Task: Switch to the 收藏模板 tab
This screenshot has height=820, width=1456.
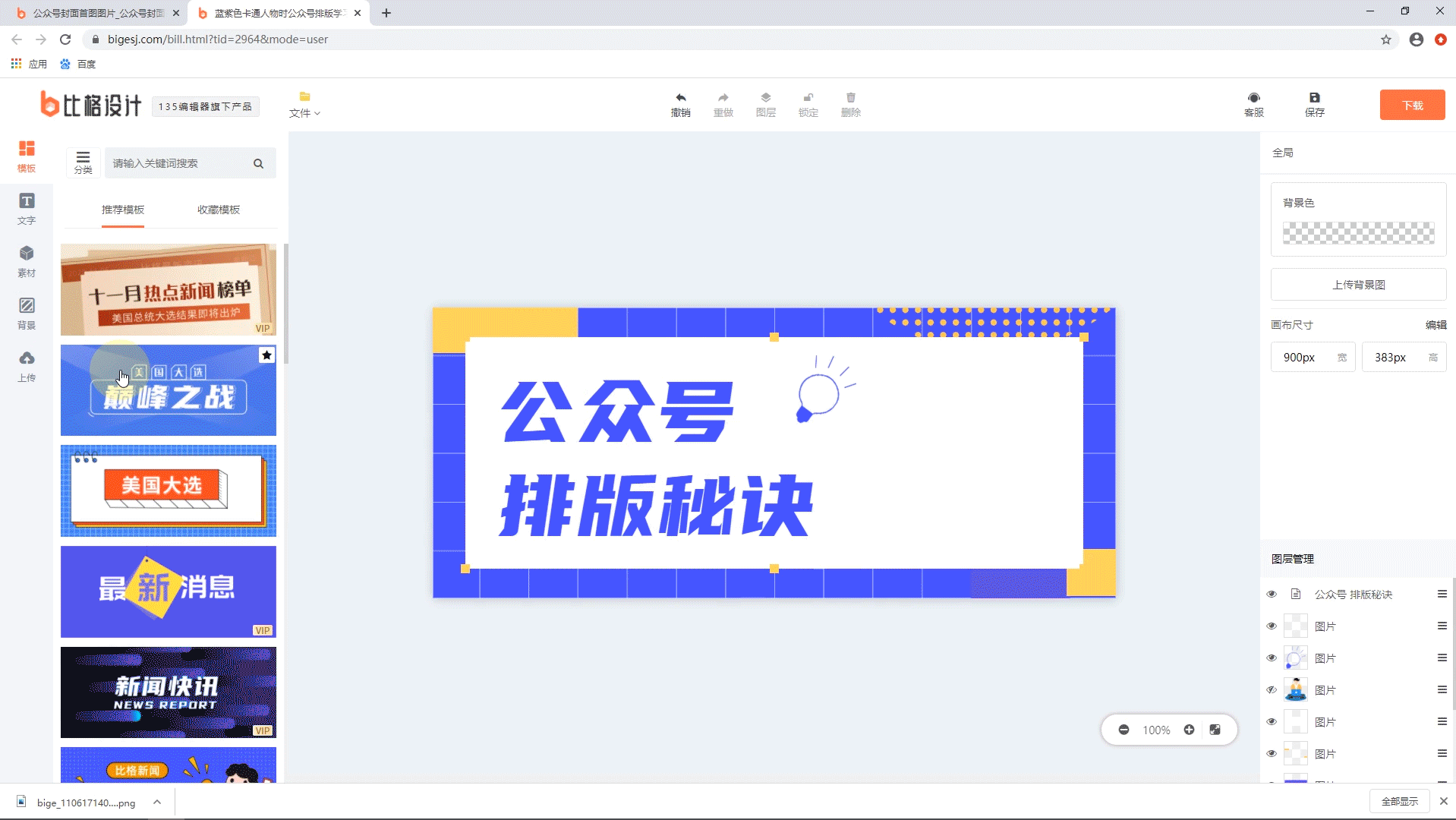Action: point(219,210)
